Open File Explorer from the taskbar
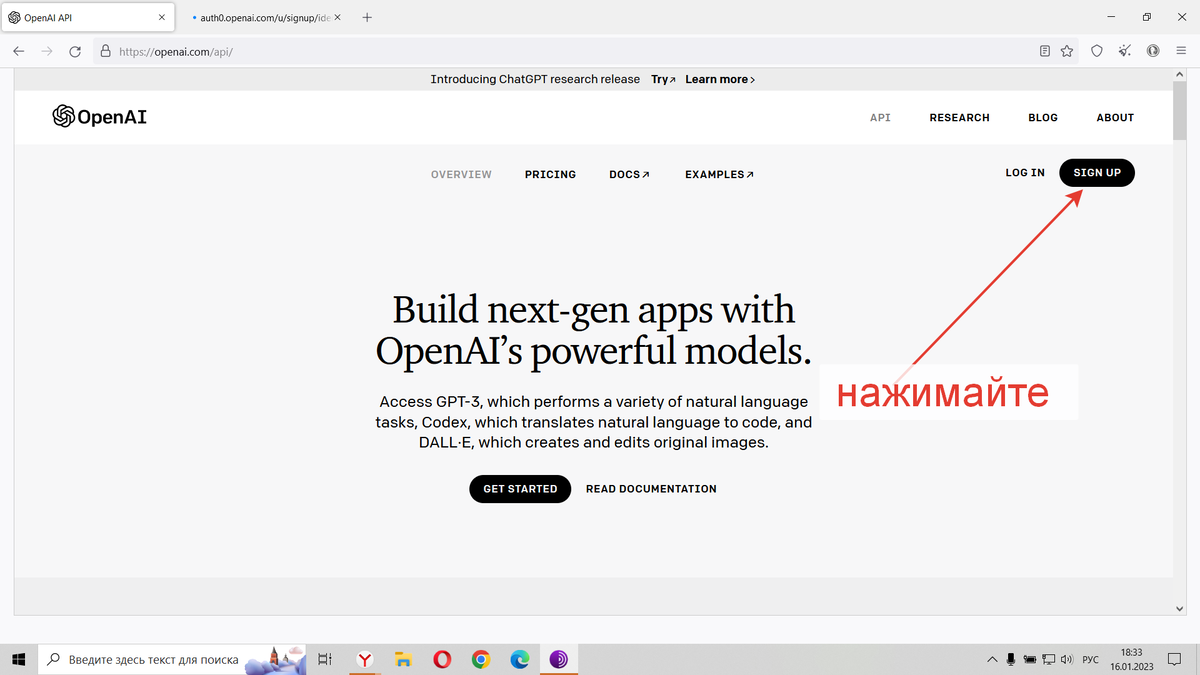Screen dimensions: 1200x675 pyautogui.click(x=404, y=659)
